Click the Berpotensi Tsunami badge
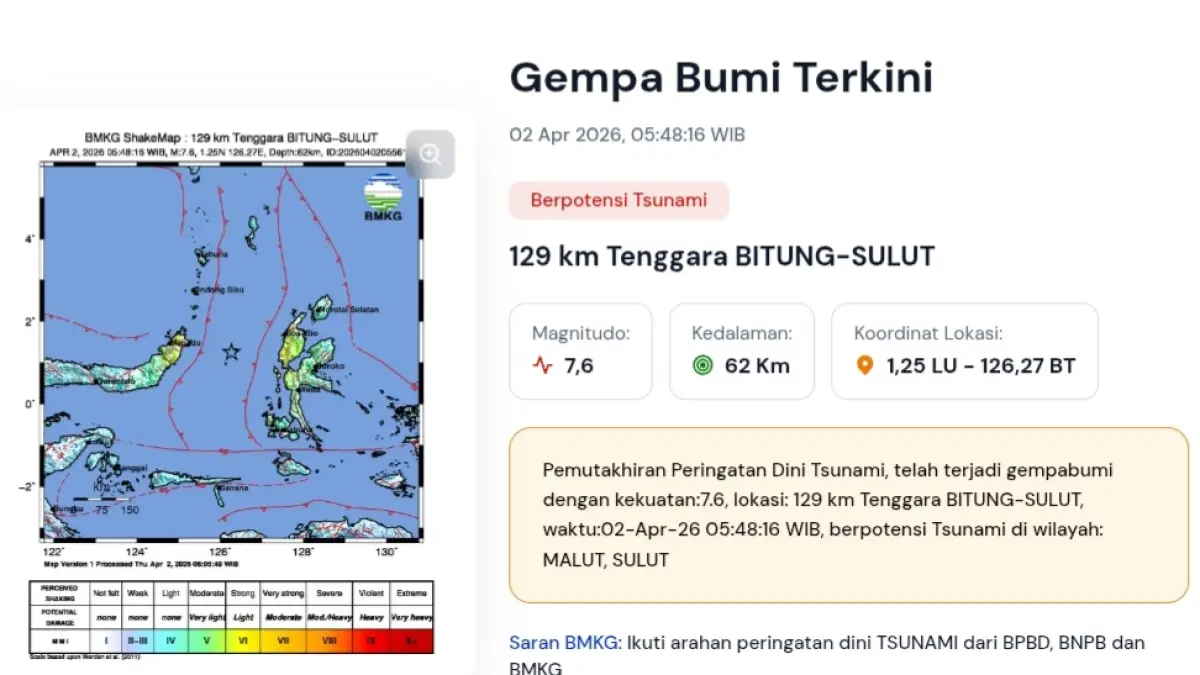1200x675 pixels. 619,200
